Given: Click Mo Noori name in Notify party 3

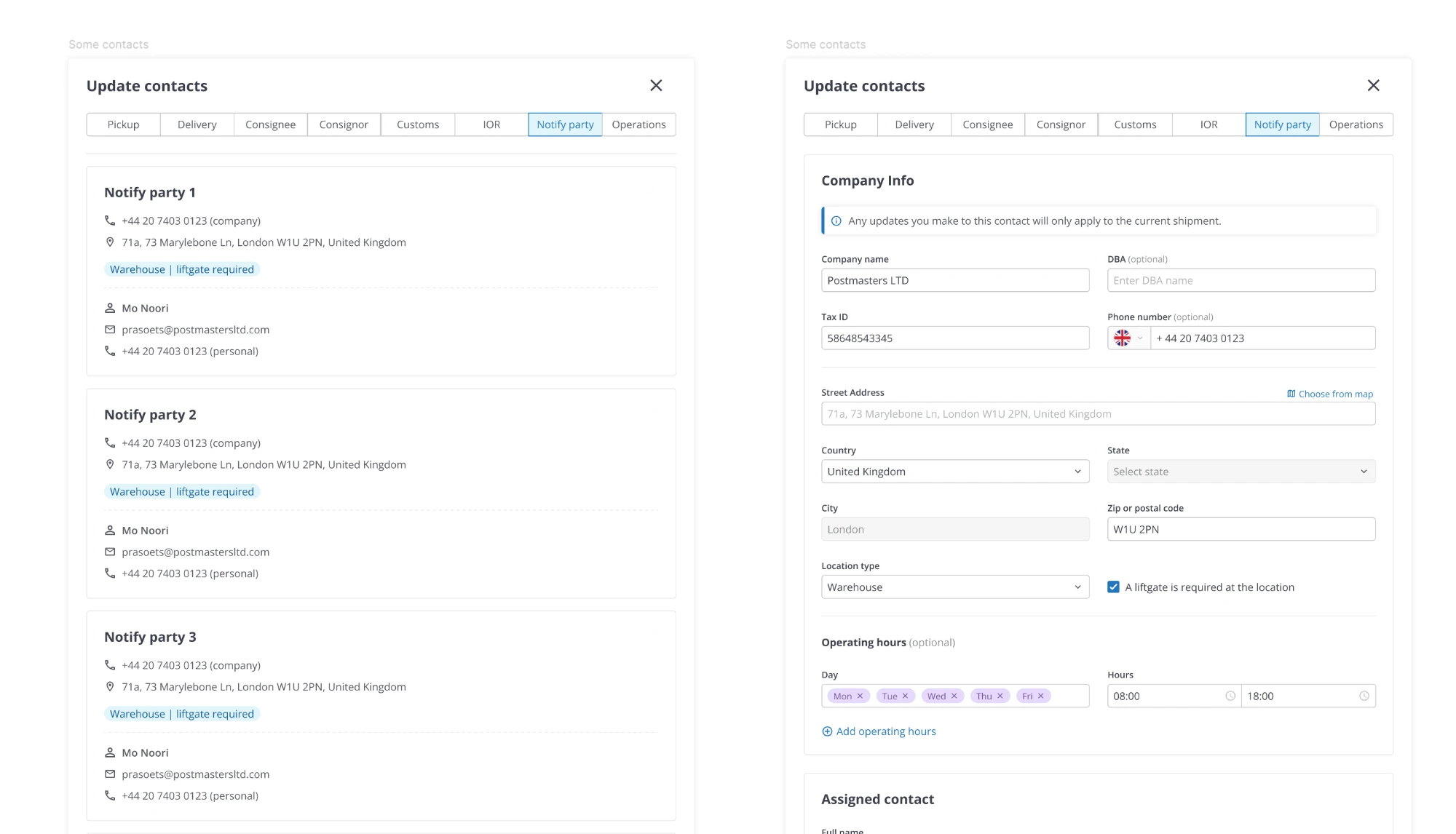Looking at the screenshot, I should click(x=145, y=752).
